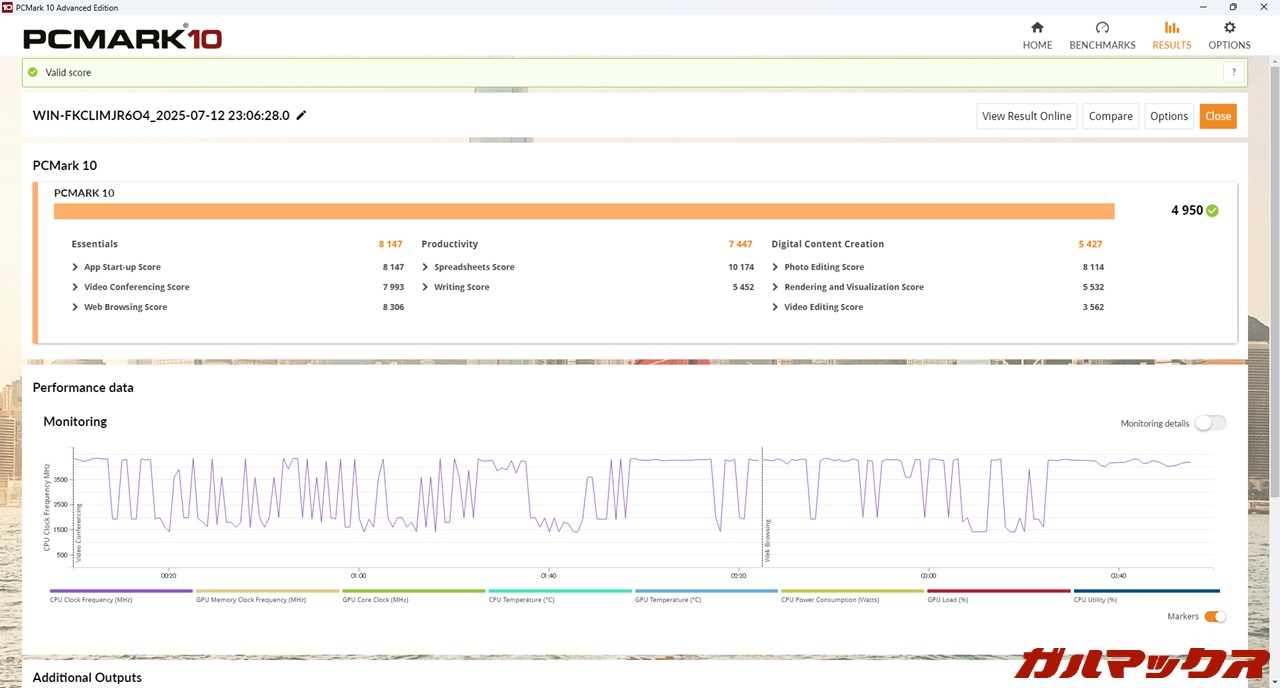
Task: Select the CPU Utility legend swatch
Action: click(x=1146, y=591)
